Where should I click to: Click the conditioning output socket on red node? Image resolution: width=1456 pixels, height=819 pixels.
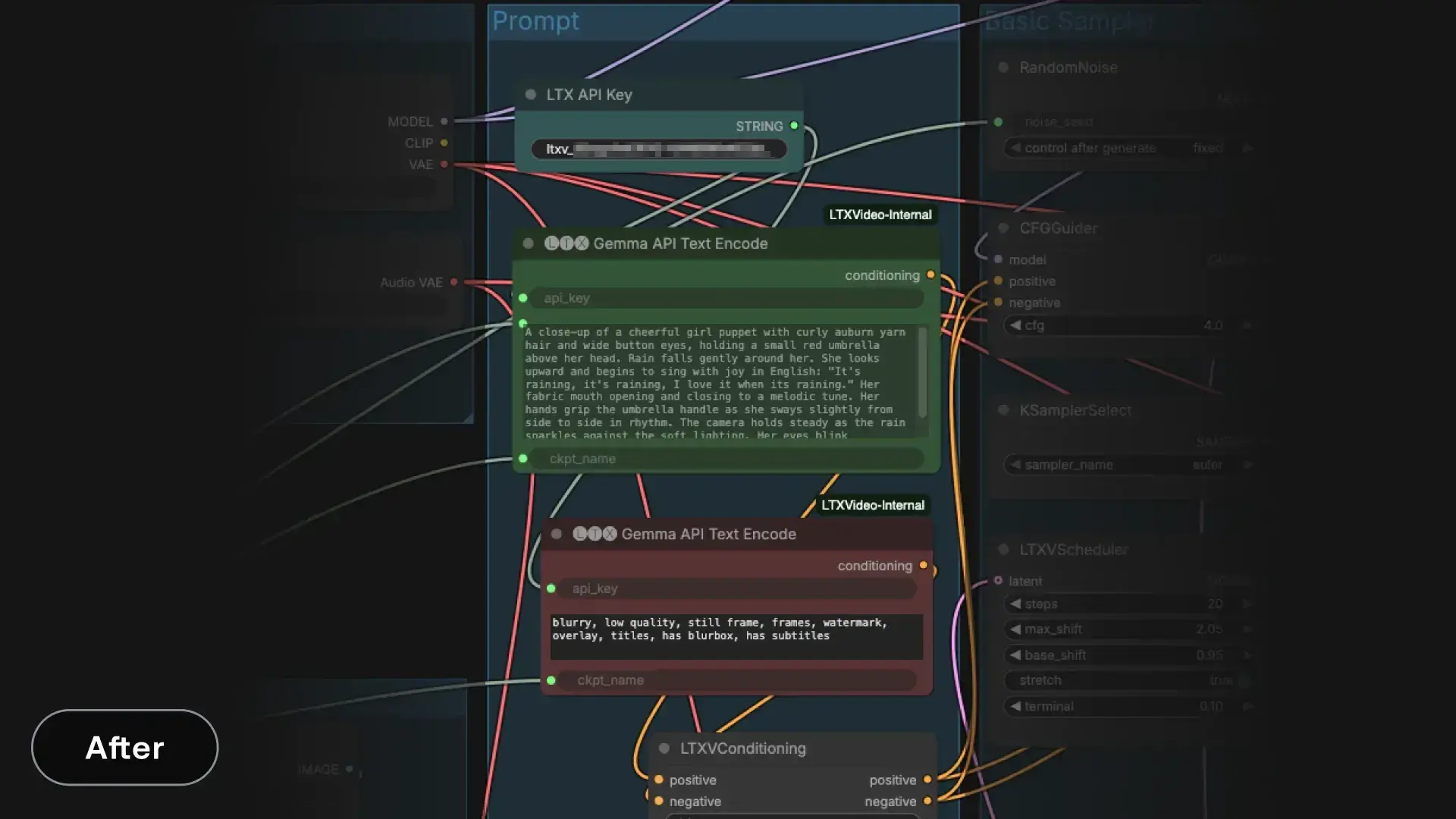pyautogui.click(x=923, y=565)
